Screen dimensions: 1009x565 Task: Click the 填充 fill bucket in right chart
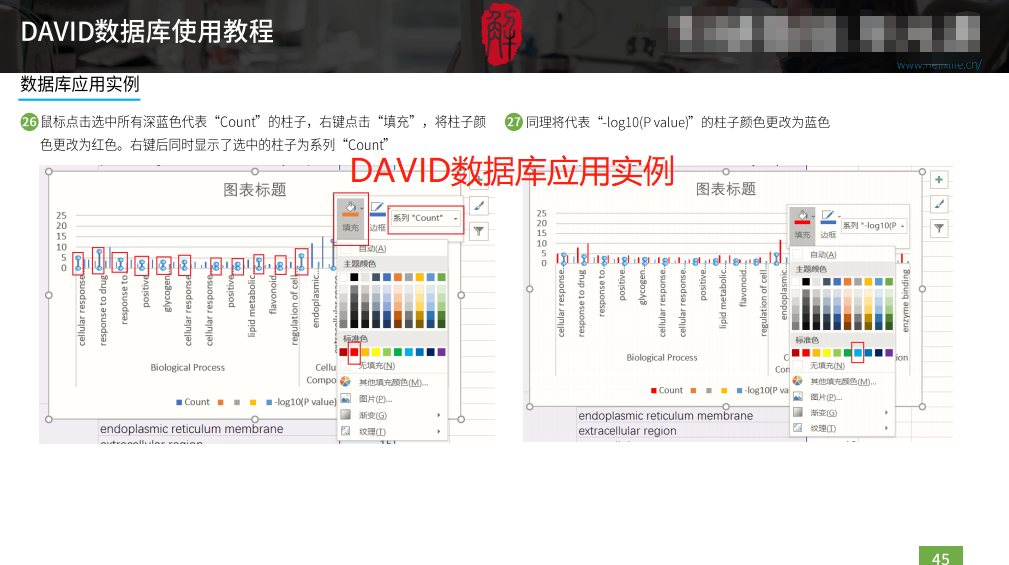(x=802, y=217)
